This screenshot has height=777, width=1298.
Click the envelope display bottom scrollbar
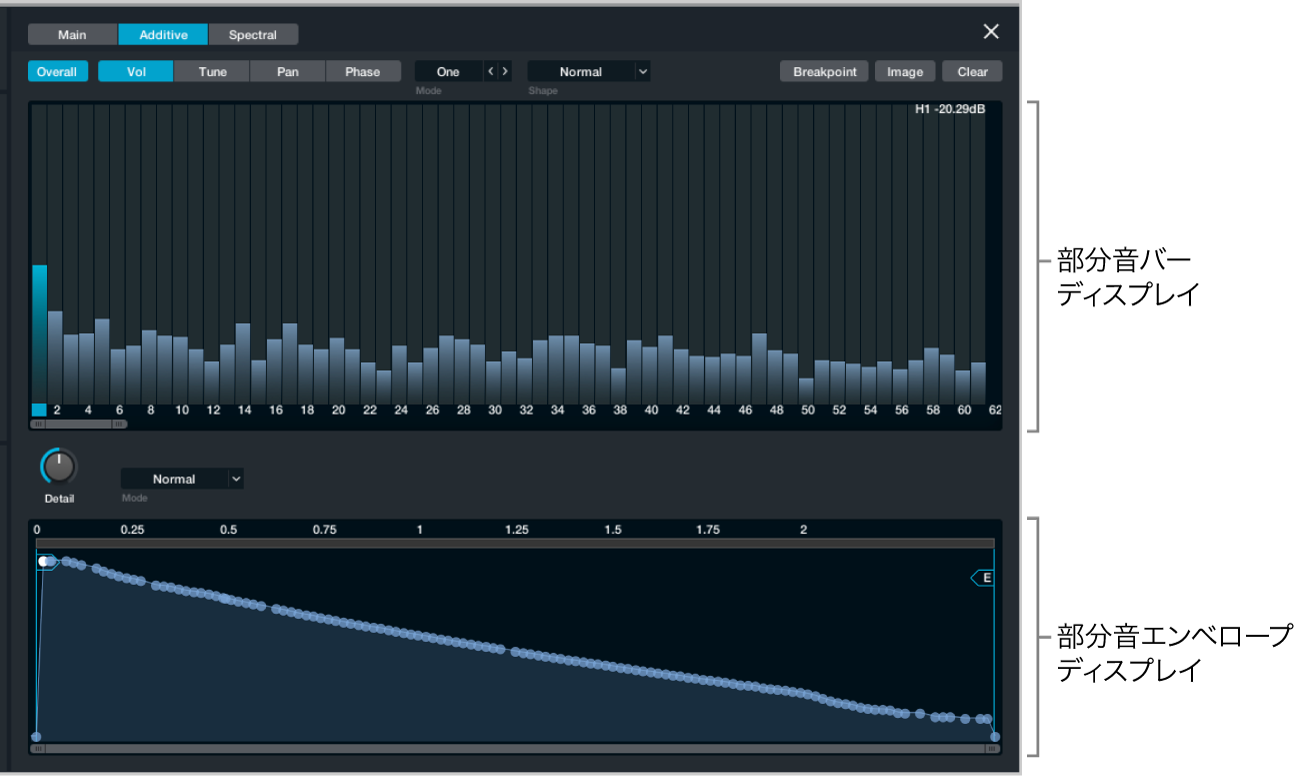[515, 748]
